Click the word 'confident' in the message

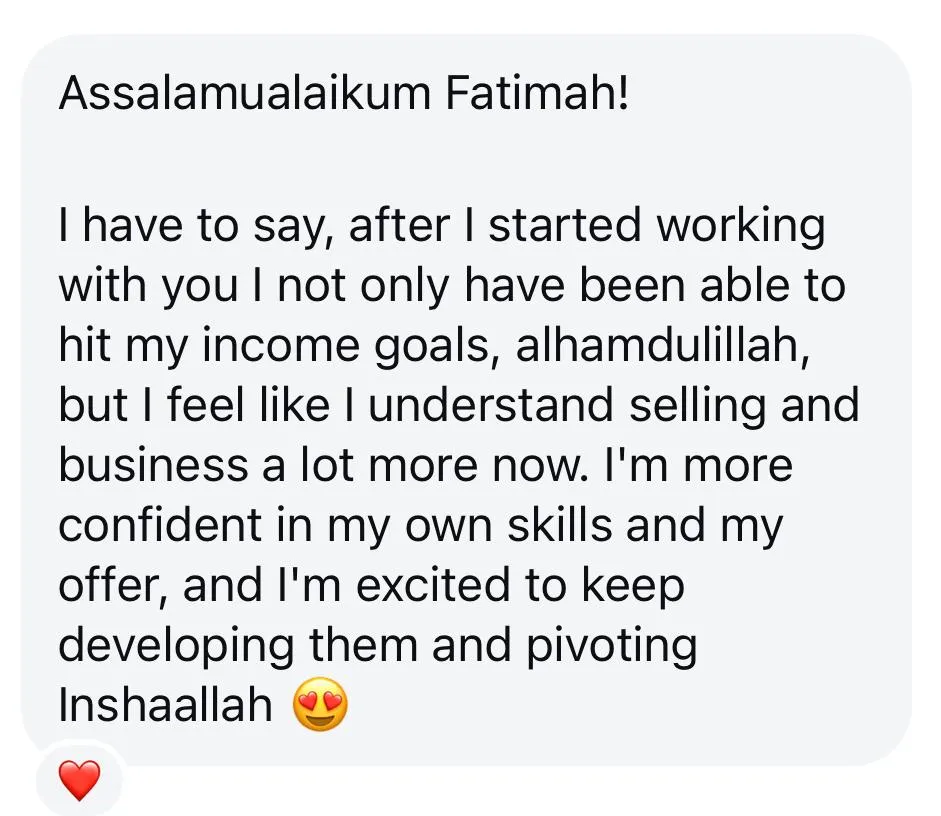160,524
